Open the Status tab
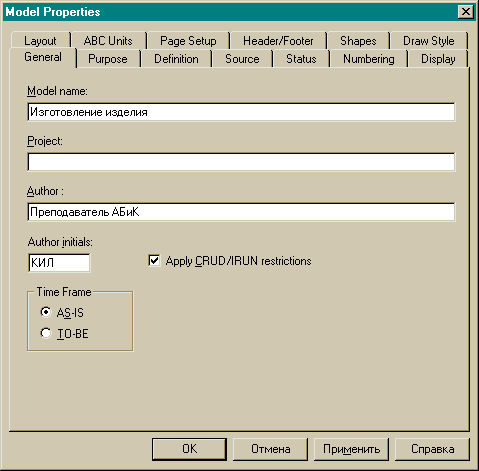 (301, 59)
